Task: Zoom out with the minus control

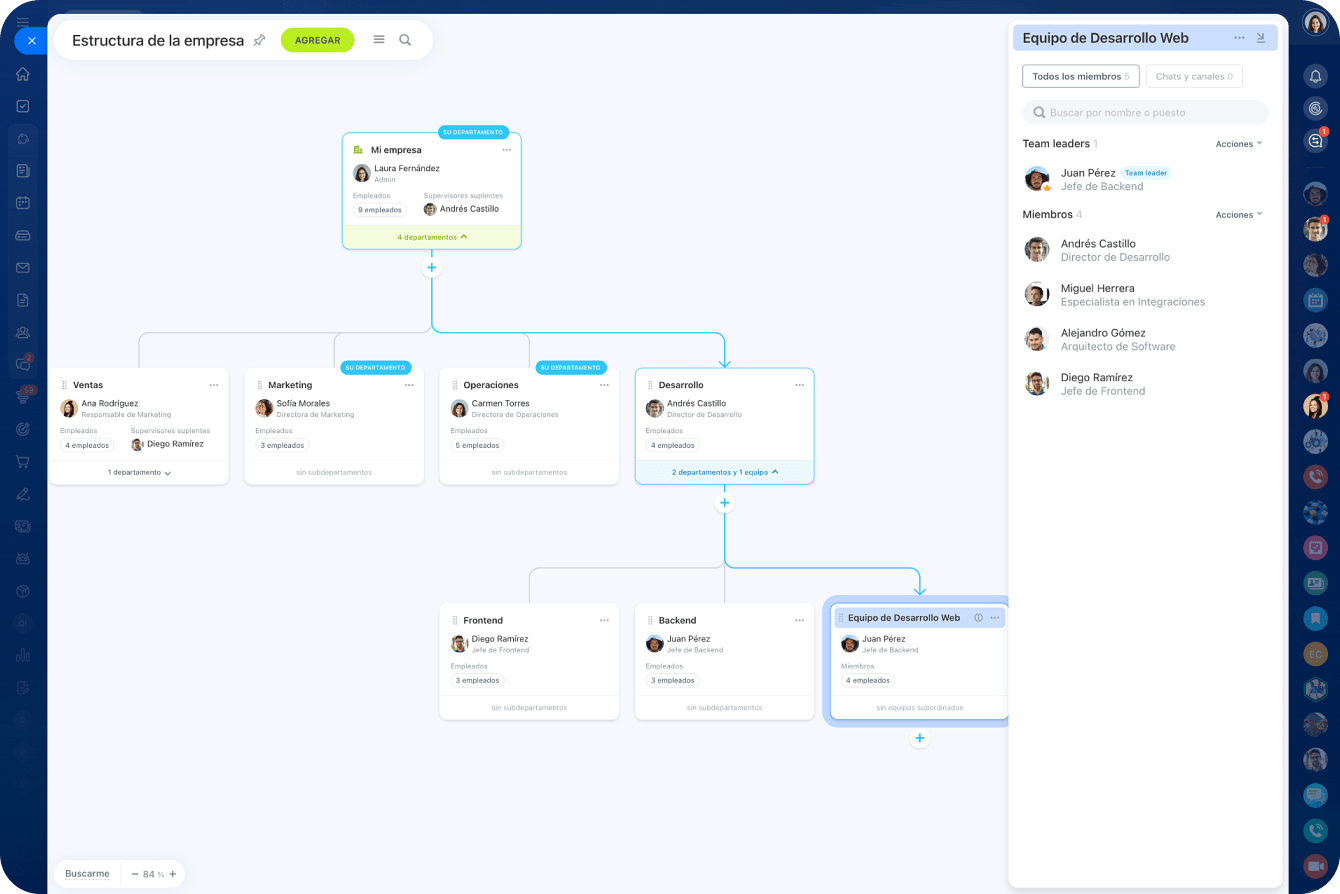Action: coord(135,874)
